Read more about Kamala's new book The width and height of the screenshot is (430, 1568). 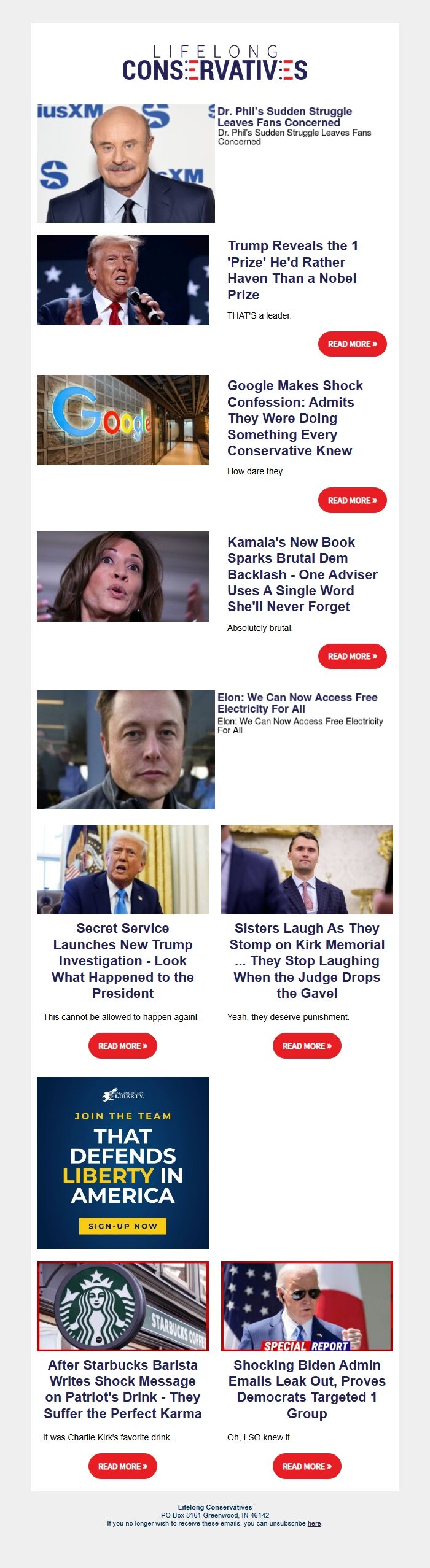click(x=352, y=657)
